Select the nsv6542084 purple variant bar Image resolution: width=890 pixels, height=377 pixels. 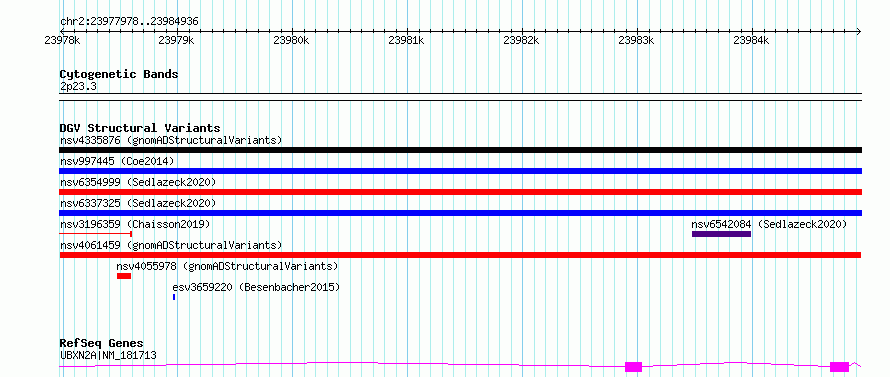pos(721,234)
